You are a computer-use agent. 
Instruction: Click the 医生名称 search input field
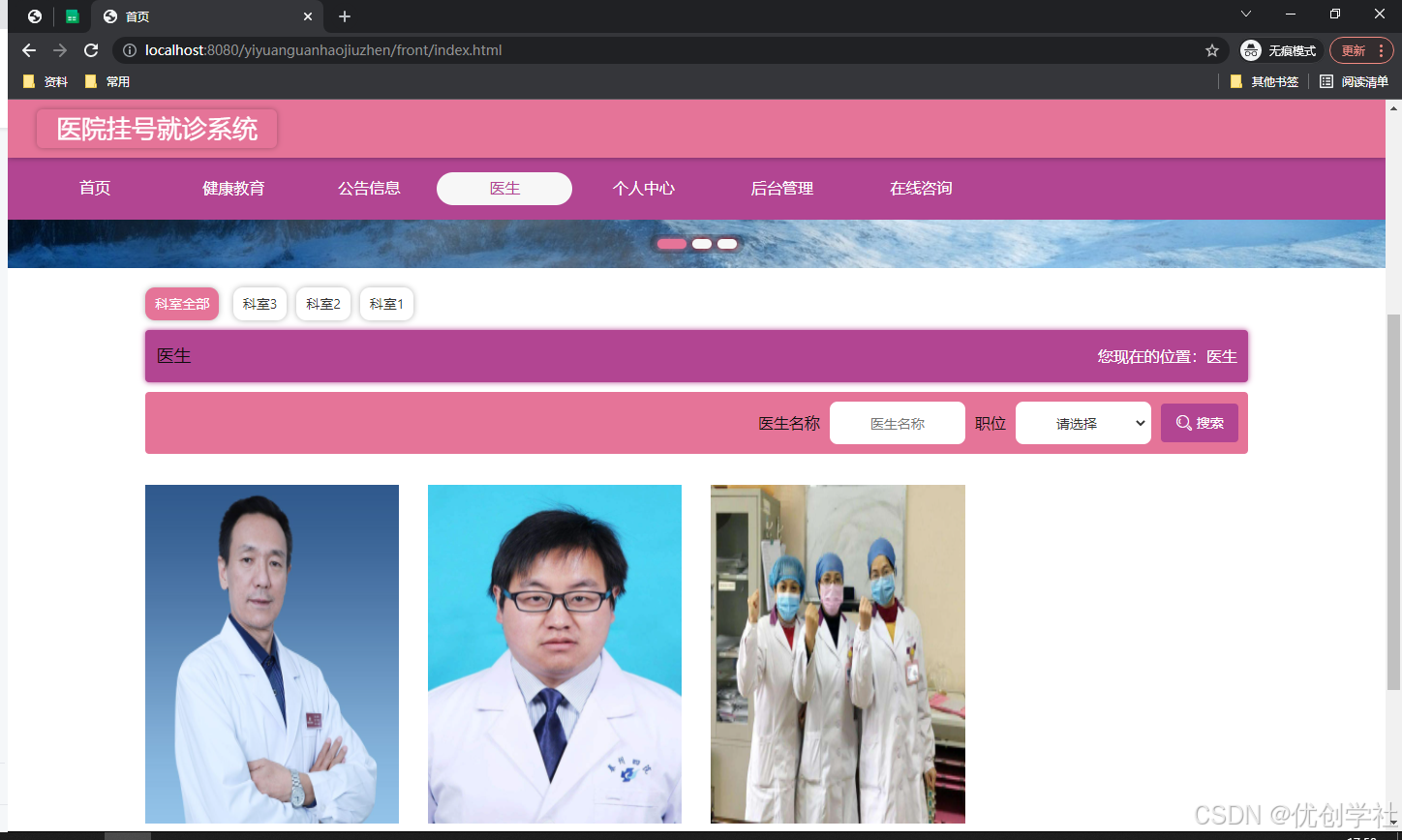click(x=898, y=423)
